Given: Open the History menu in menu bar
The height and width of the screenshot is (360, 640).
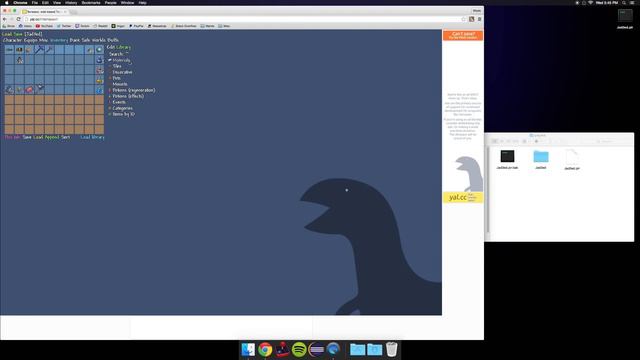Looking at the screenshot, I should point(71,2).
